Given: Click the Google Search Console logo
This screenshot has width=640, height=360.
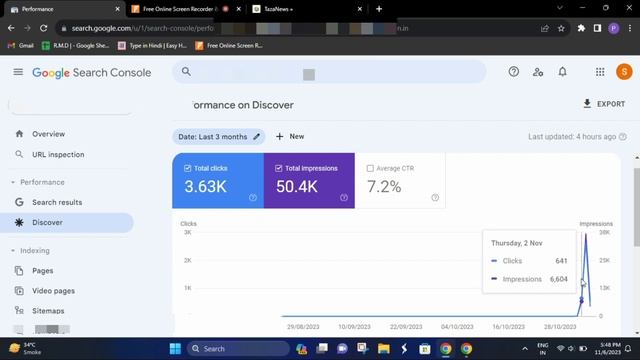Looking at the screenshot, I should click(x=92, y=73).
